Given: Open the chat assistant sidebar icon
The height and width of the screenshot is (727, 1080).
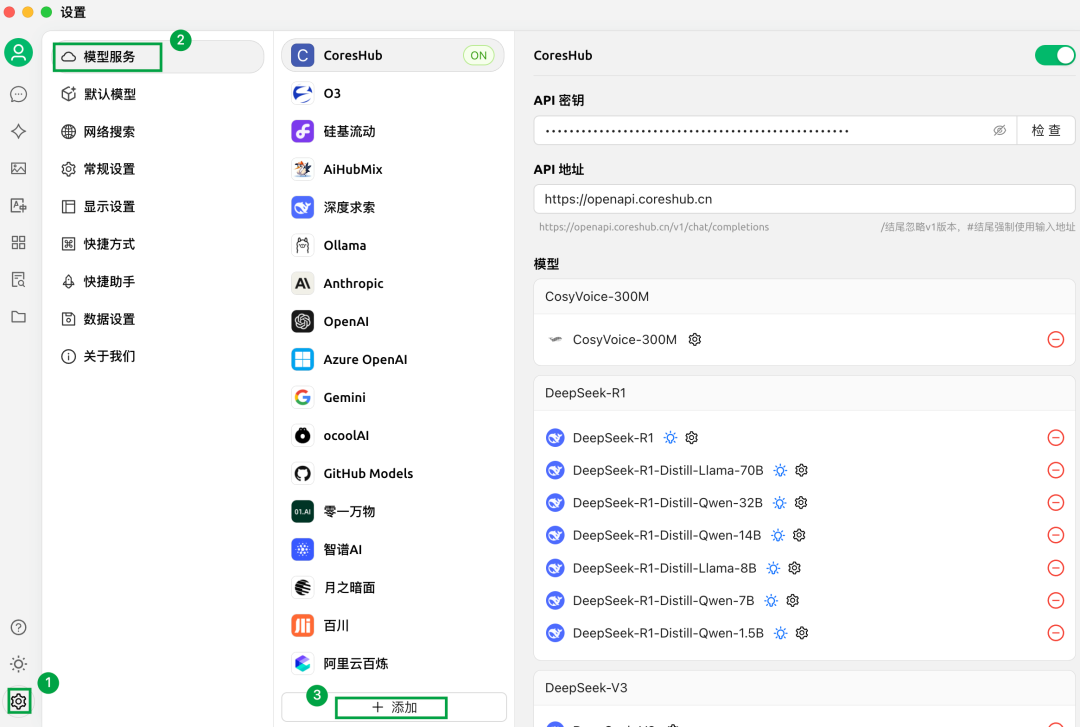Looking at the screenshot, I should click(x=19, y=94).
